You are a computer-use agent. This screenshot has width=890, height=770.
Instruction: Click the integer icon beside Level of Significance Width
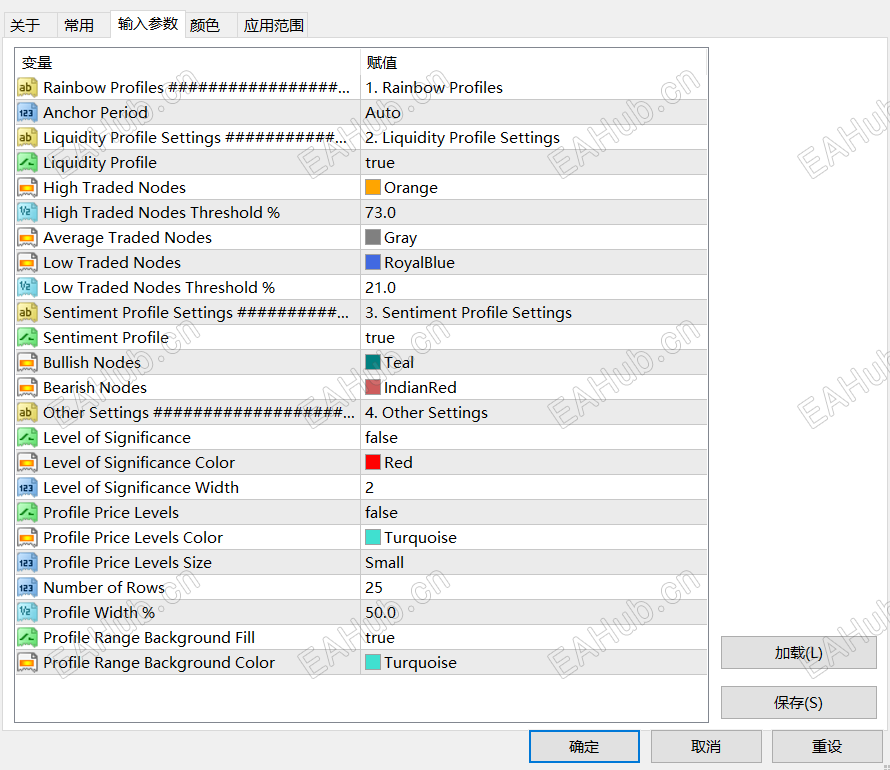coord(27,487)
